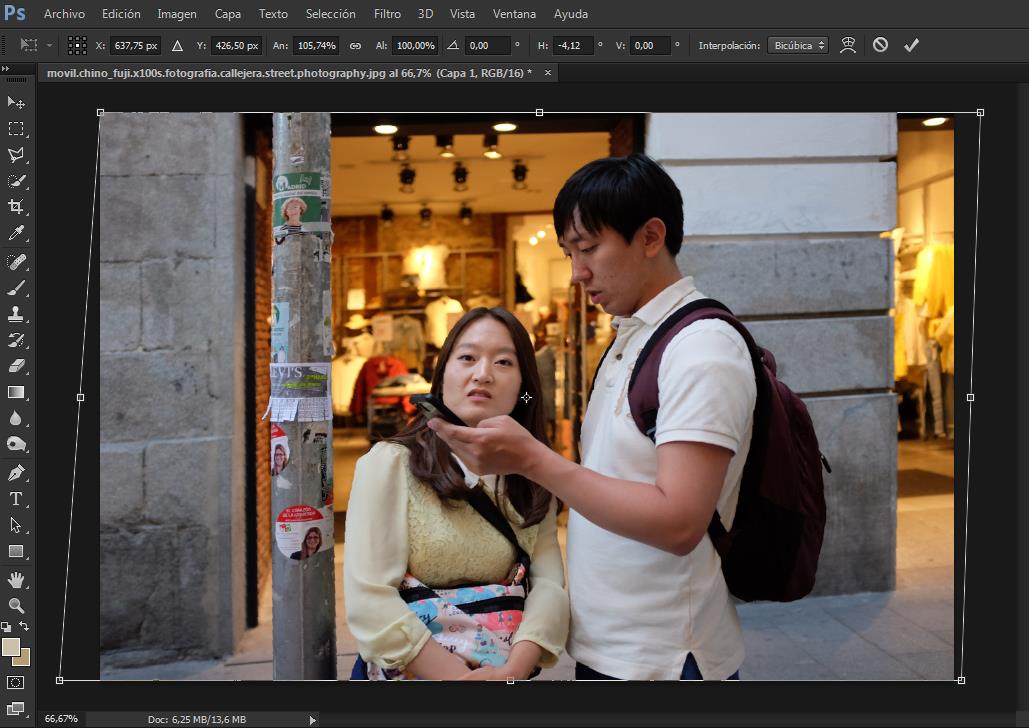Viewport: 1029px width, 728px height.
Task: Click the top-middle transform handle
Action: coord(539,113)
